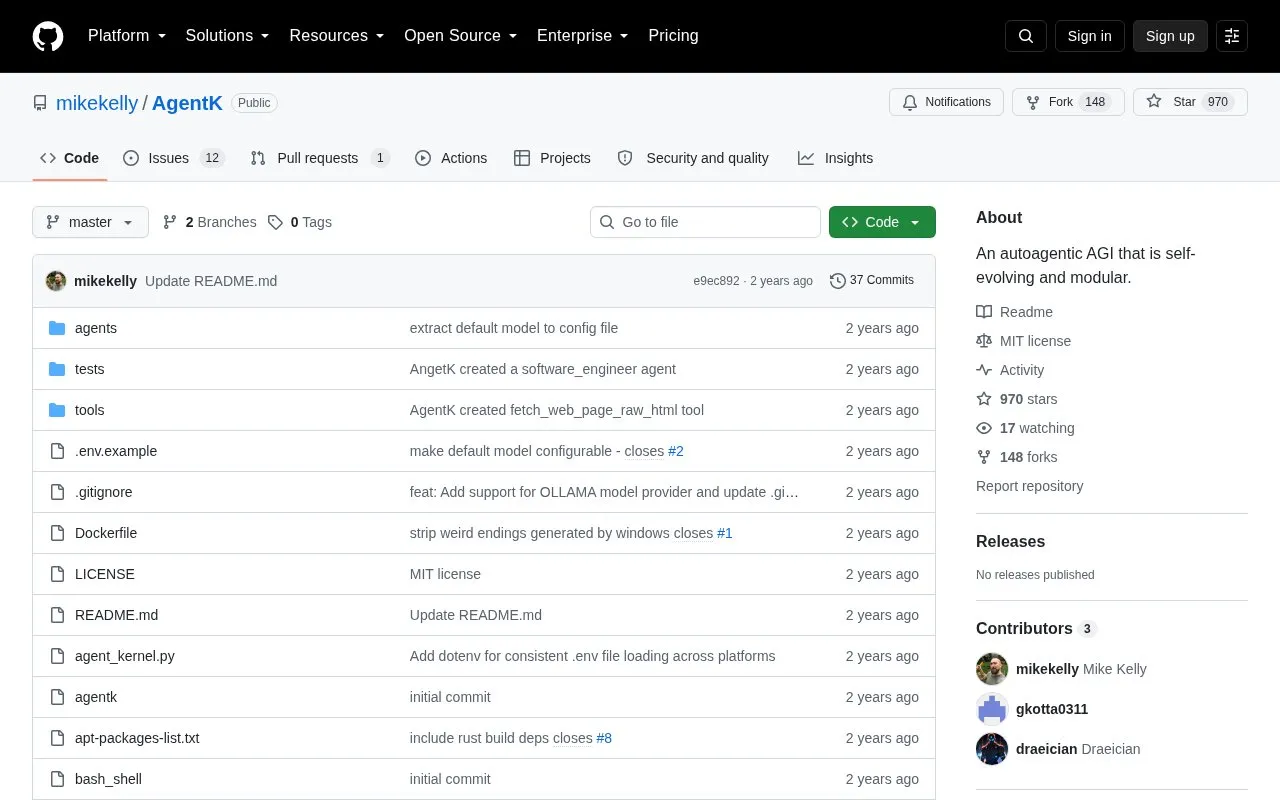Click the Dockerfile file icon
The width and height of the screenshot is (1280, 800).
57,533
